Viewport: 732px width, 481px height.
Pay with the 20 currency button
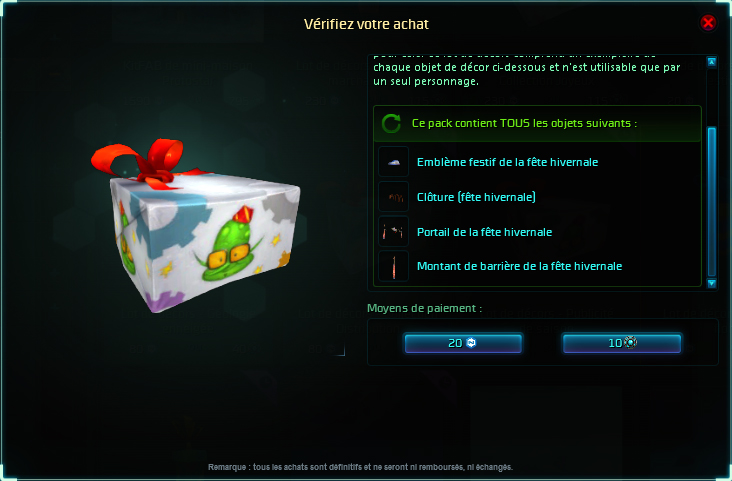coord(463,343)
